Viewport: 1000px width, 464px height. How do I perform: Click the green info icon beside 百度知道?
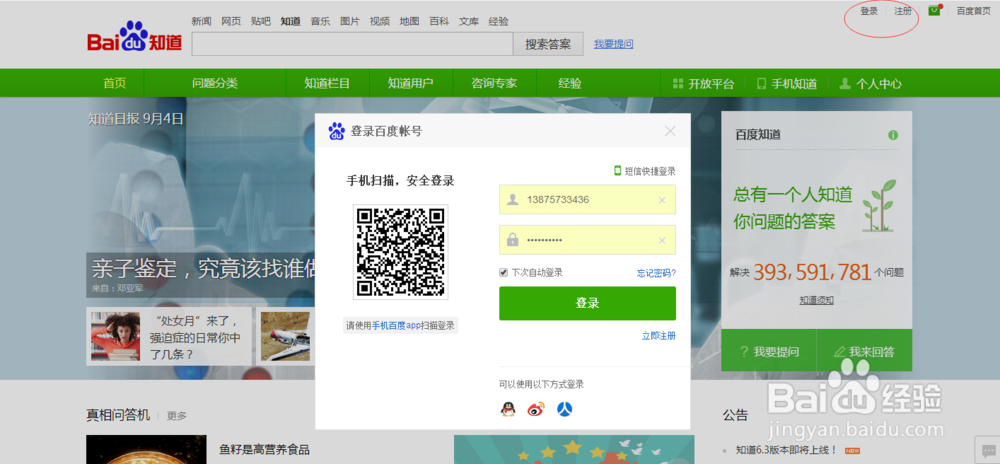893,135
